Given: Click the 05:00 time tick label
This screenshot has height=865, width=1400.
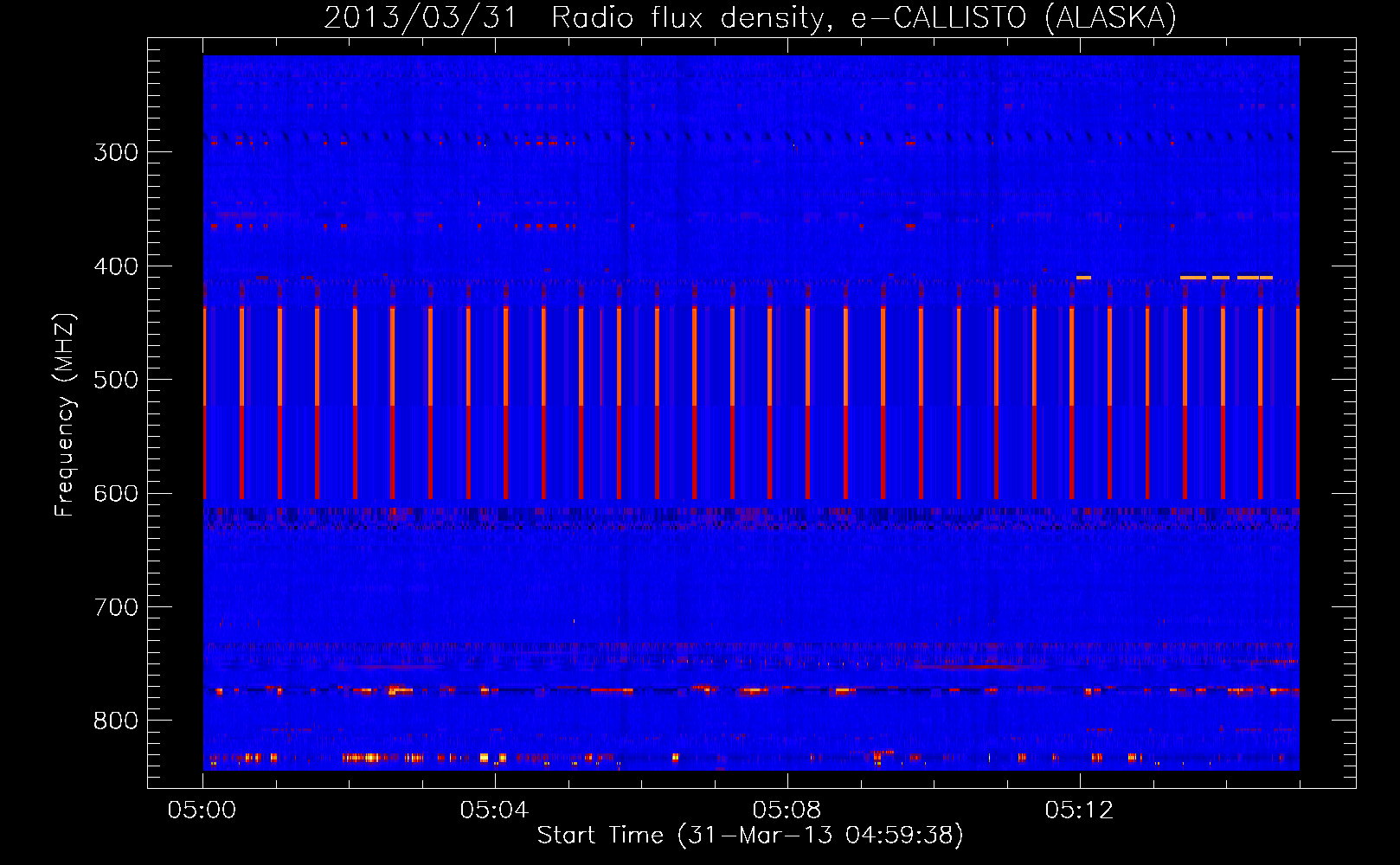Looking at the screenshot, I should (202, 811).
